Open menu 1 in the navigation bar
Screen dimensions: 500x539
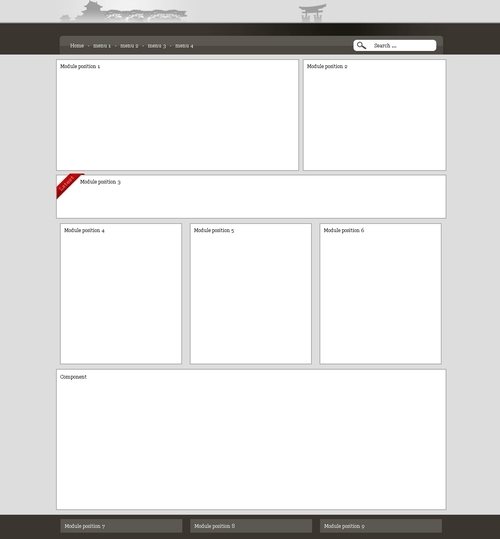click(x=102, y=46)
